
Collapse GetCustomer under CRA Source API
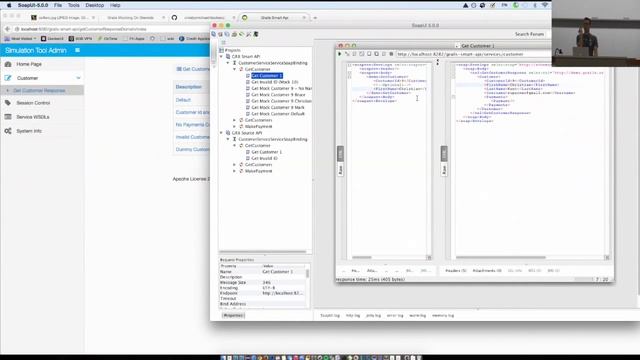[x=235, y=146]
